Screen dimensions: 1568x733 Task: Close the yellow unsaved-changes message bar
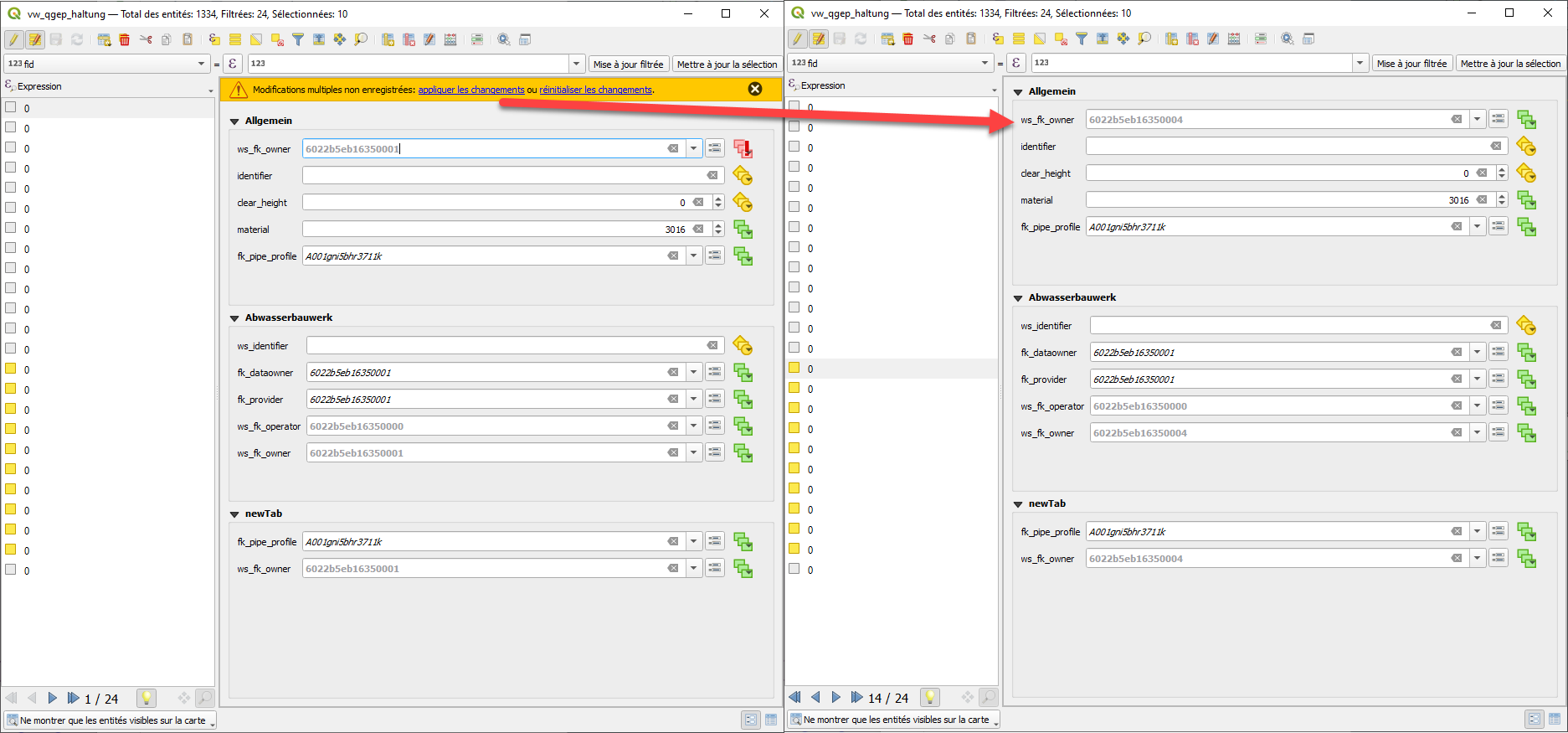point(755,89)
